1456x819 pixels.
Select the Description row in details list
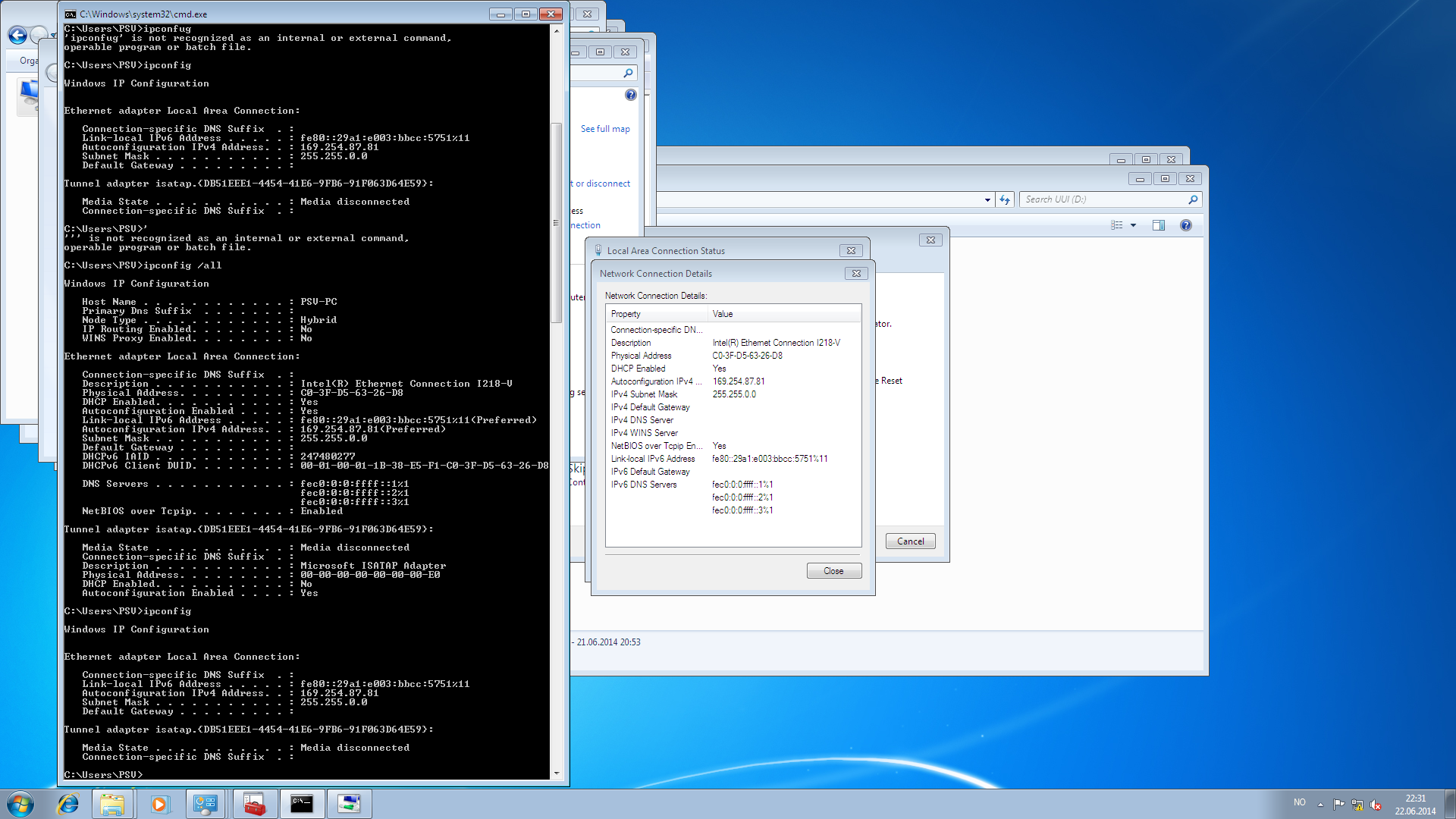click(x=733, y=343)
